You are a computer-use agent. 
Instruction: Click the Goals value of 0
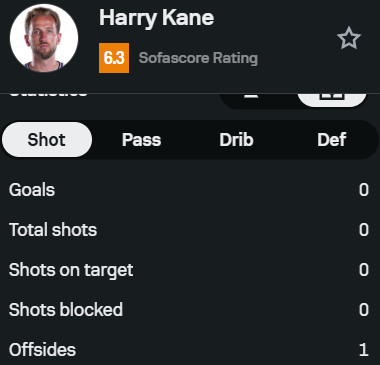click(x=364, y=190)
